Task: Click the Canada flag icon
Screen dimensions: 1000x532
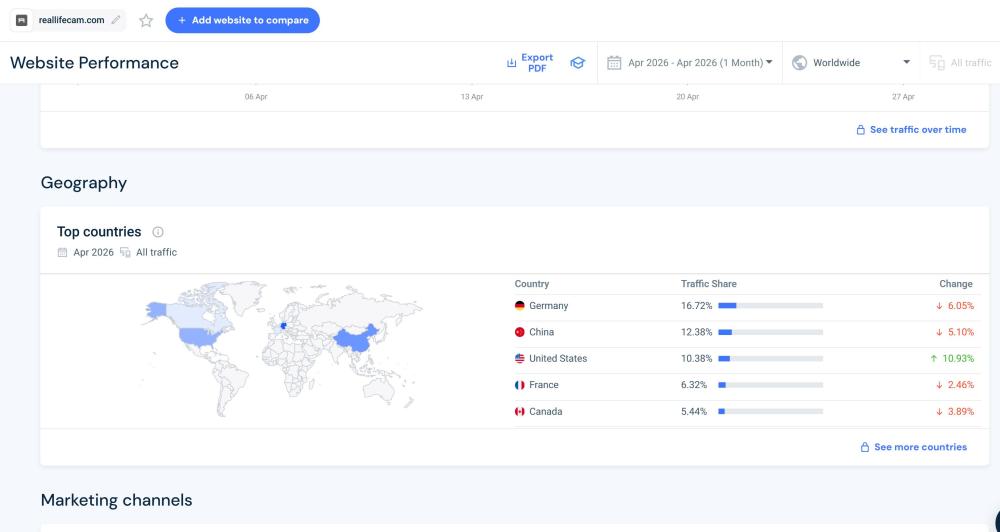Action: (x=520, y=411)
